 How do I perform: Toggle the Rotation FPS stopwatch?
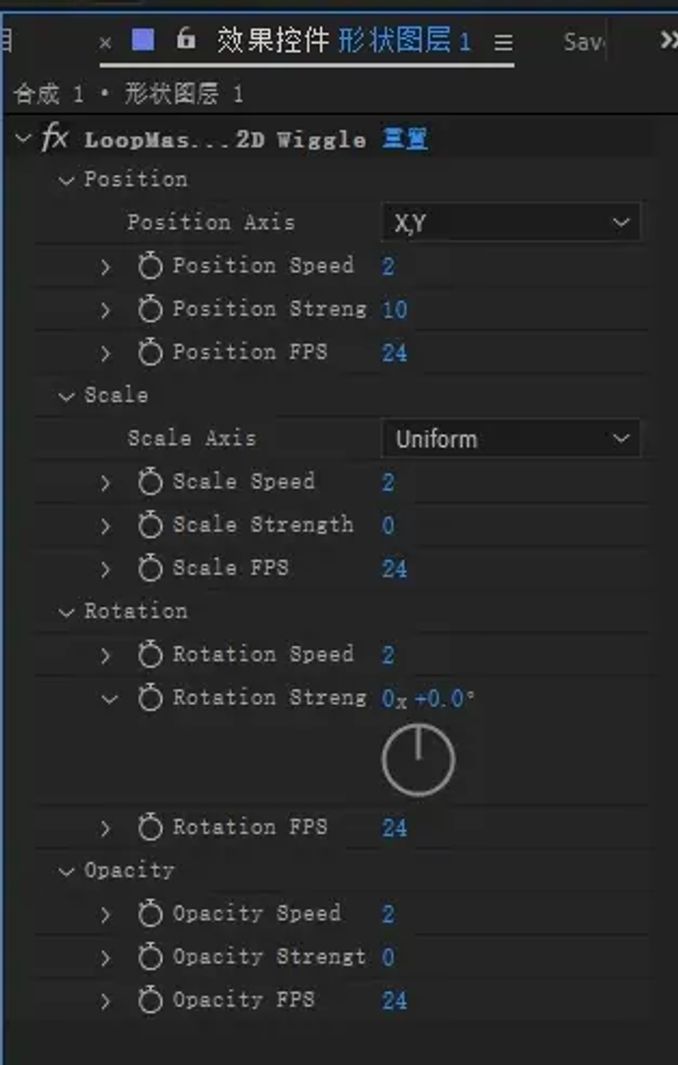coord(150,828)
